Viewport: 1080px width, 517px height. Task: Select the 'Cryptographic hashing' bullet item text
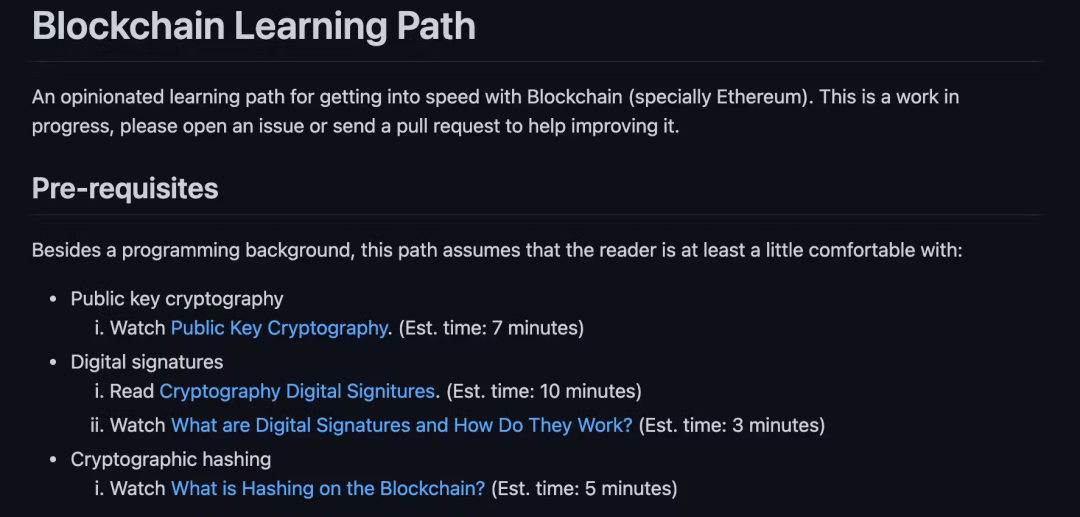[171, 460]
